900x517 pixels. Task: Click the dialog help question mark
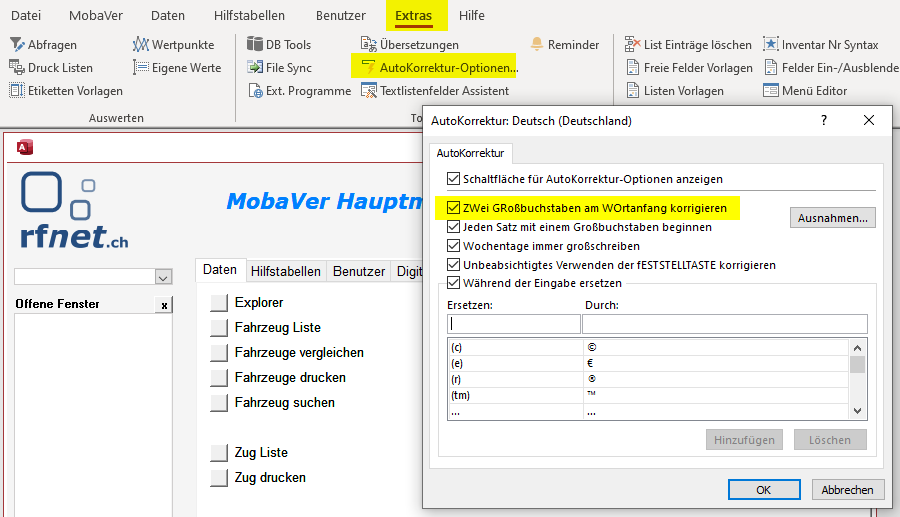824,120
